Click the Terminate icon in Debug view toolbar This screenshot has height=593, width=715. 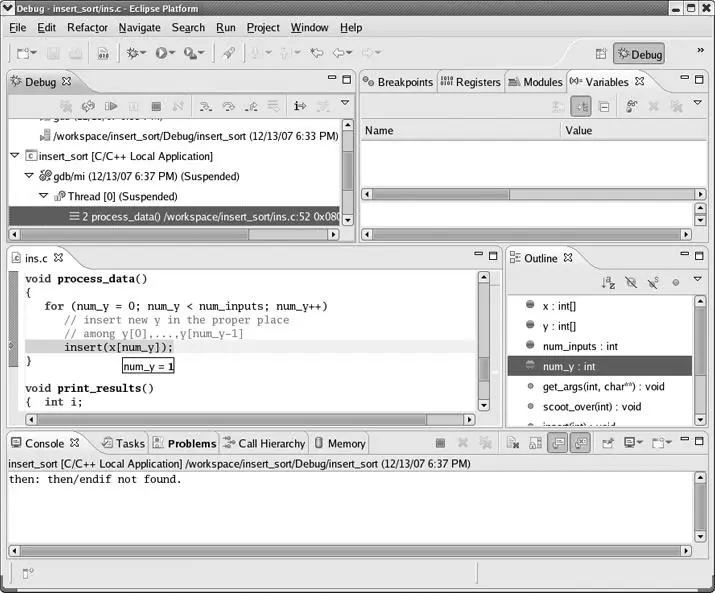pyautogui.click(x=156, y=106)
